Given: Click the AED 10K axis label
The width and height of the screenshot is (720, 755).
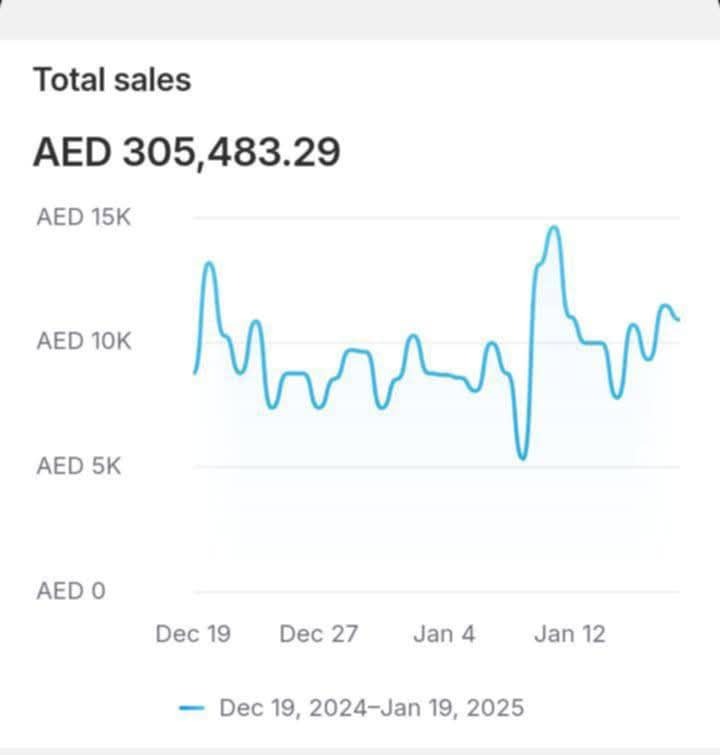Looking at the screenshot, I should point(84,341).
